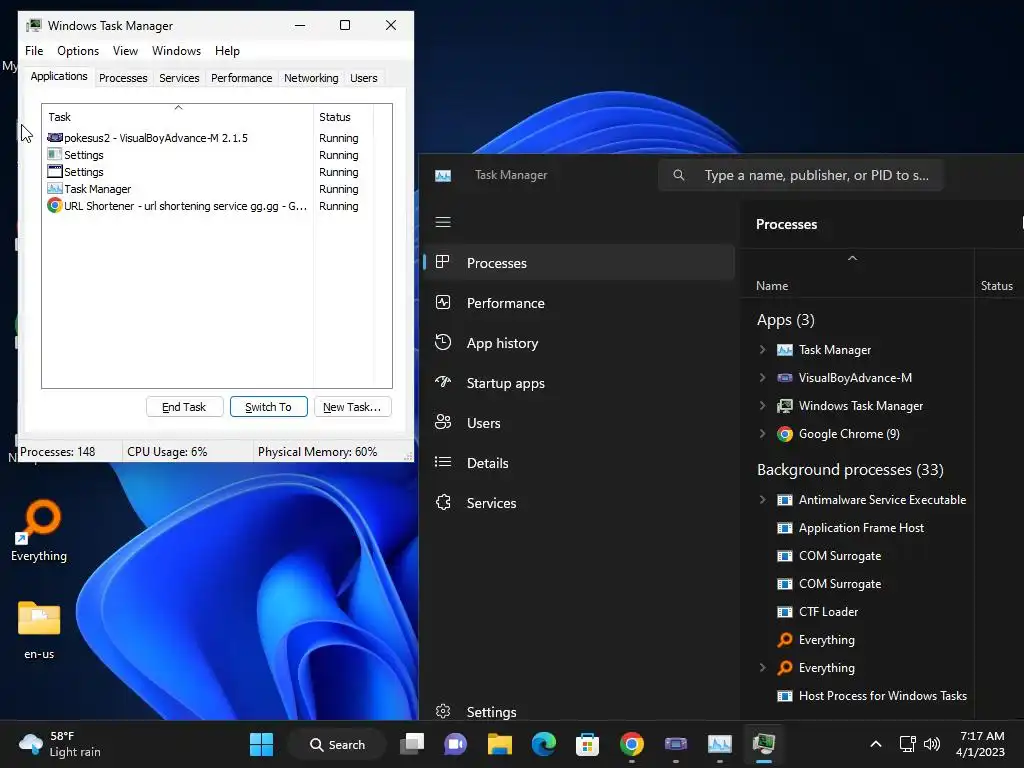
Task: Expand the Task Manager app group
Action: click(x=762, y=349)
